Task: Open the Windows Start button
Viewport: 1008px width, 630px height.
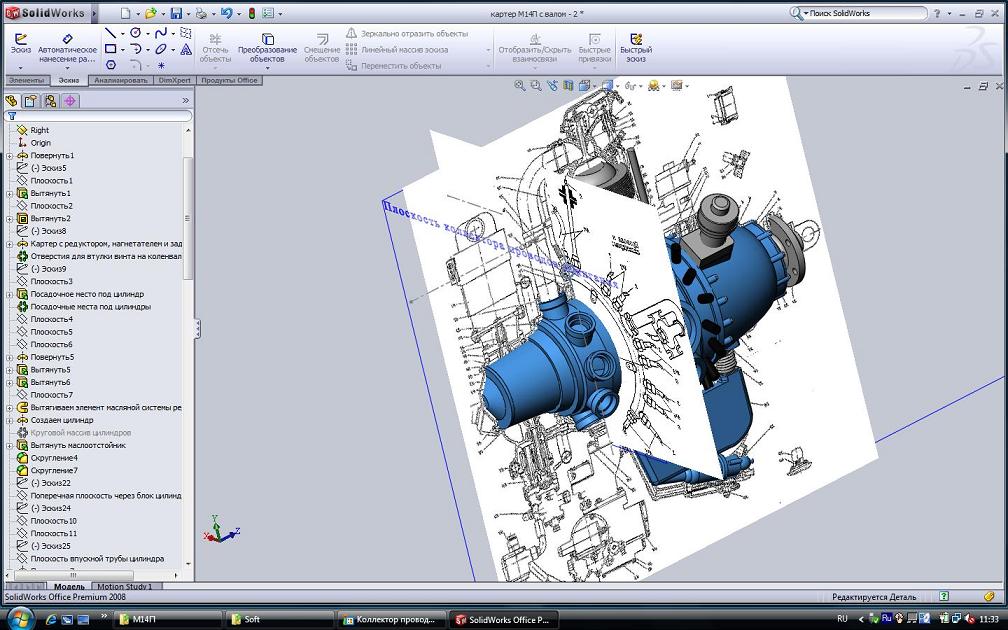Action: point(21,619)
